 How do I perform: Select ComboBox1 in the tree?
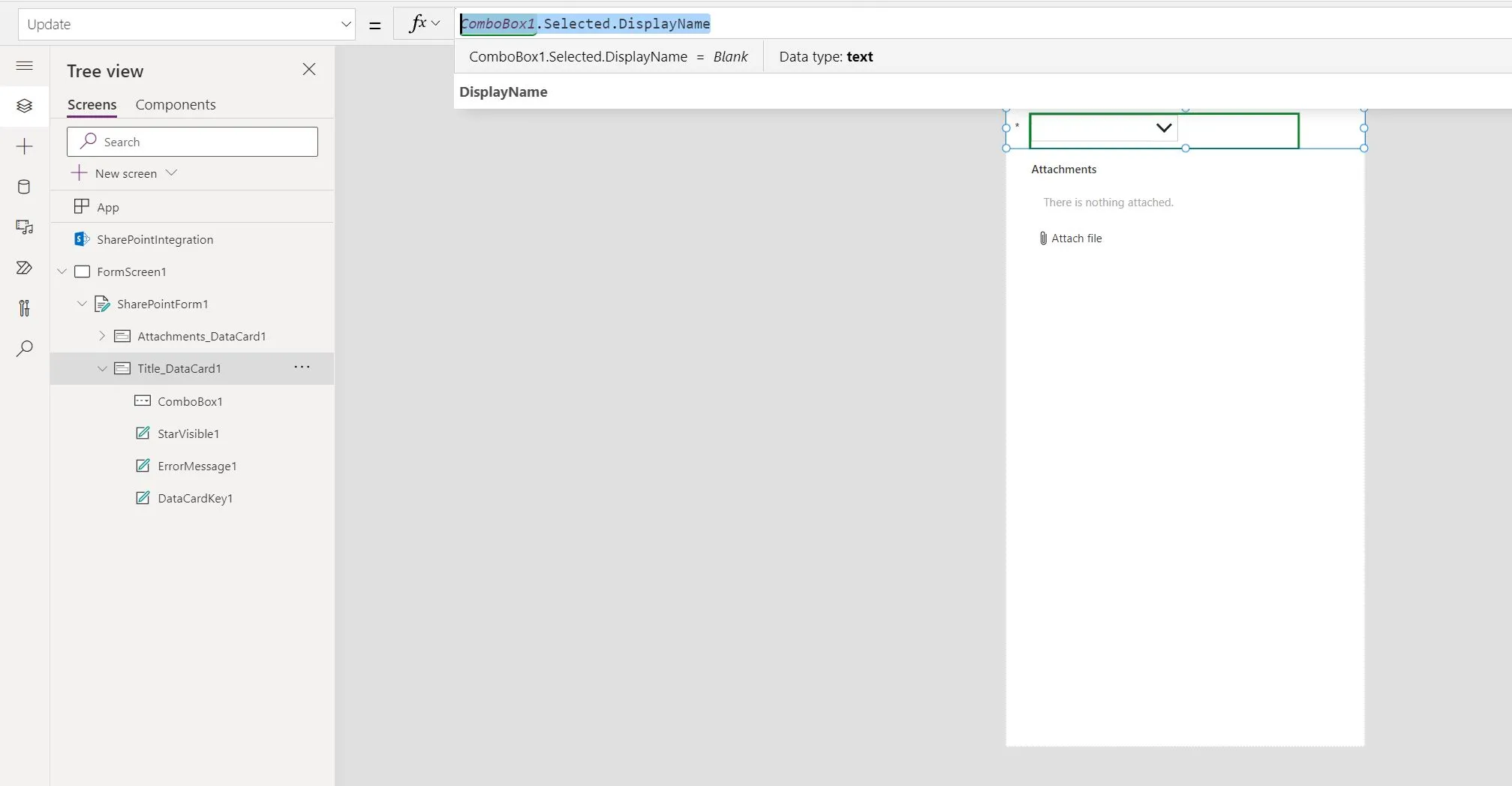coord(190,402)
